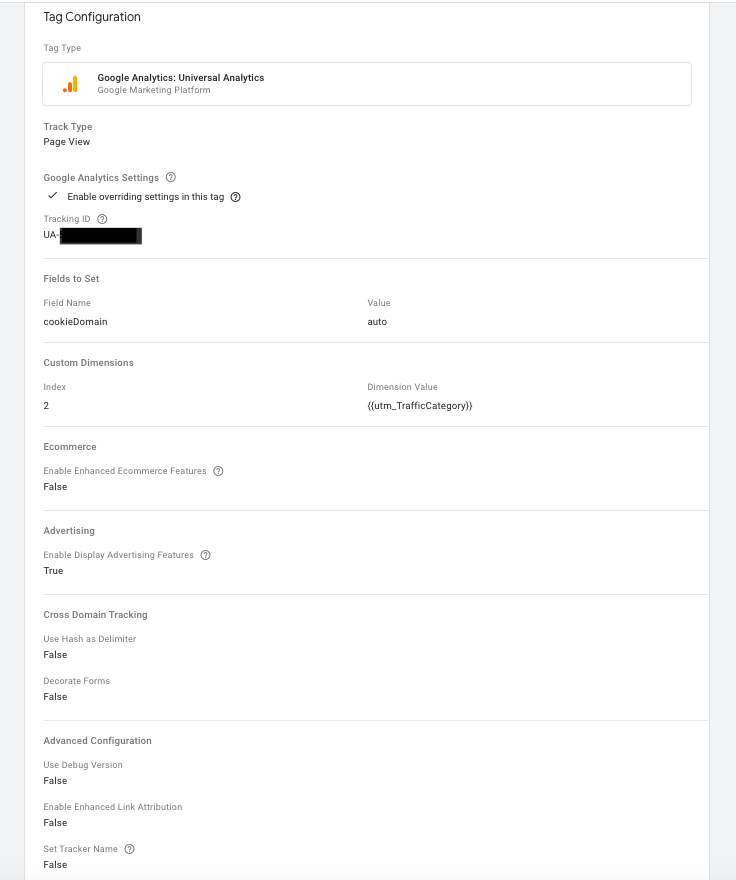Select the Universal Analytics tag type card
736x880 pixels.
(367, 84)
